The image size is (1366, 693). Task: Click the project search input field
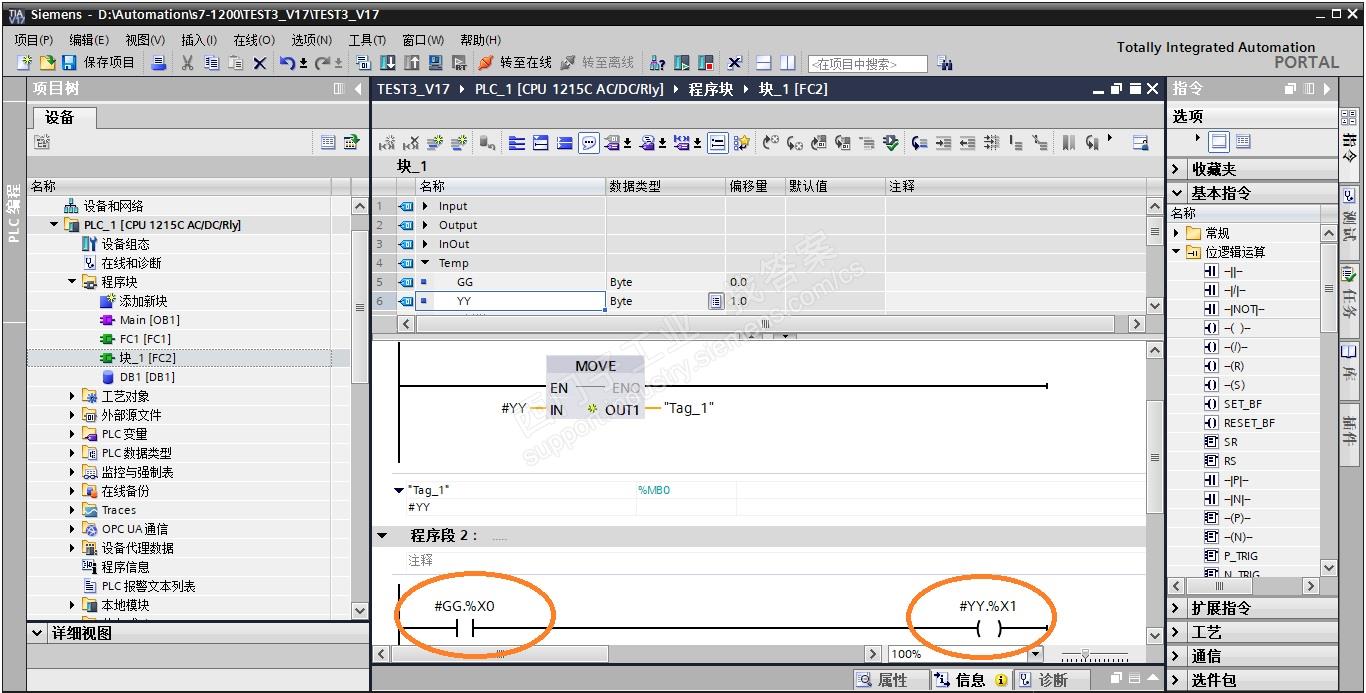[867, 64]
